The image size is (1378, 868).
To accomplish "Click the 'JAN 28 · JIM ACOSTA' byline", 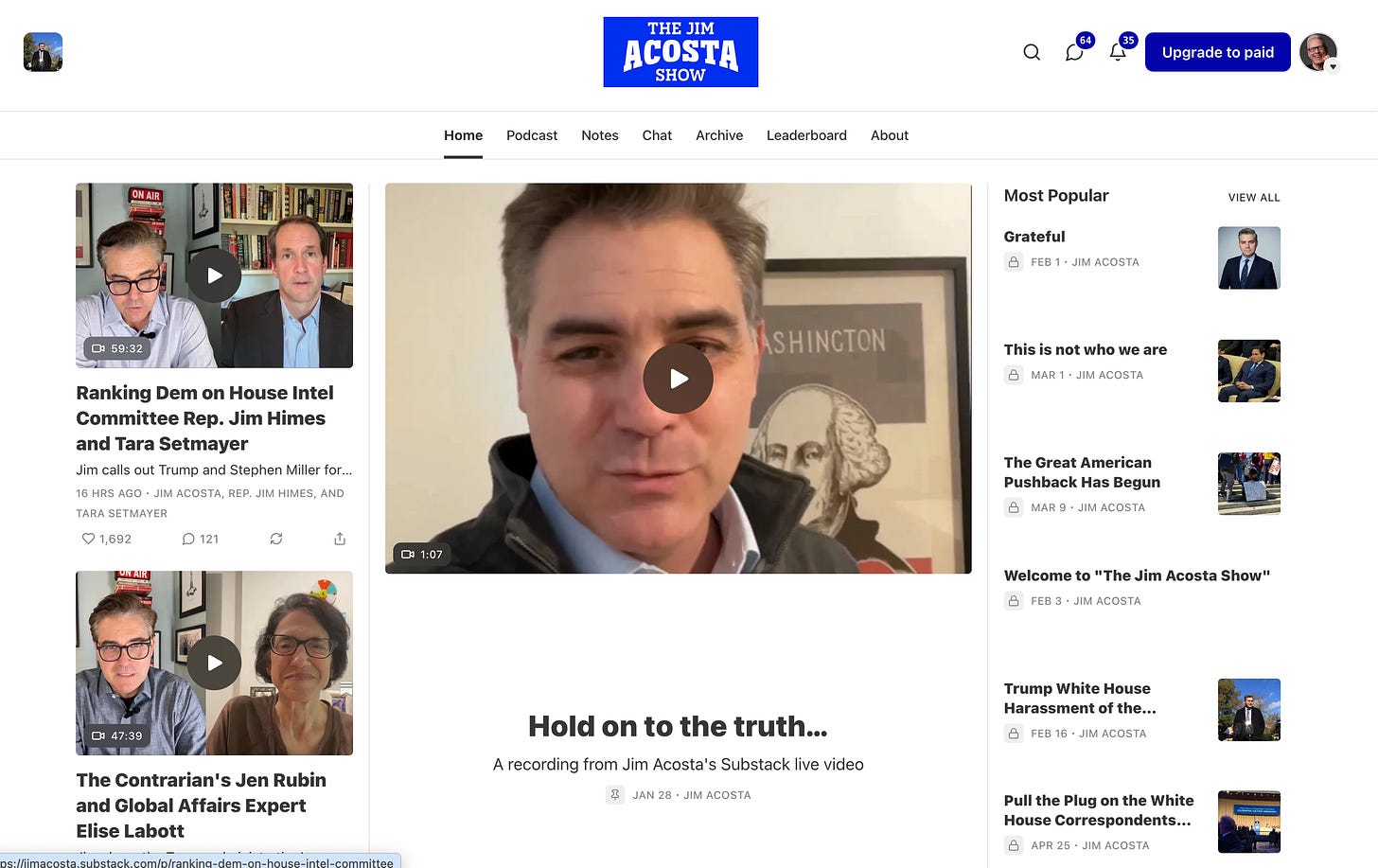I will click(692, 795).
